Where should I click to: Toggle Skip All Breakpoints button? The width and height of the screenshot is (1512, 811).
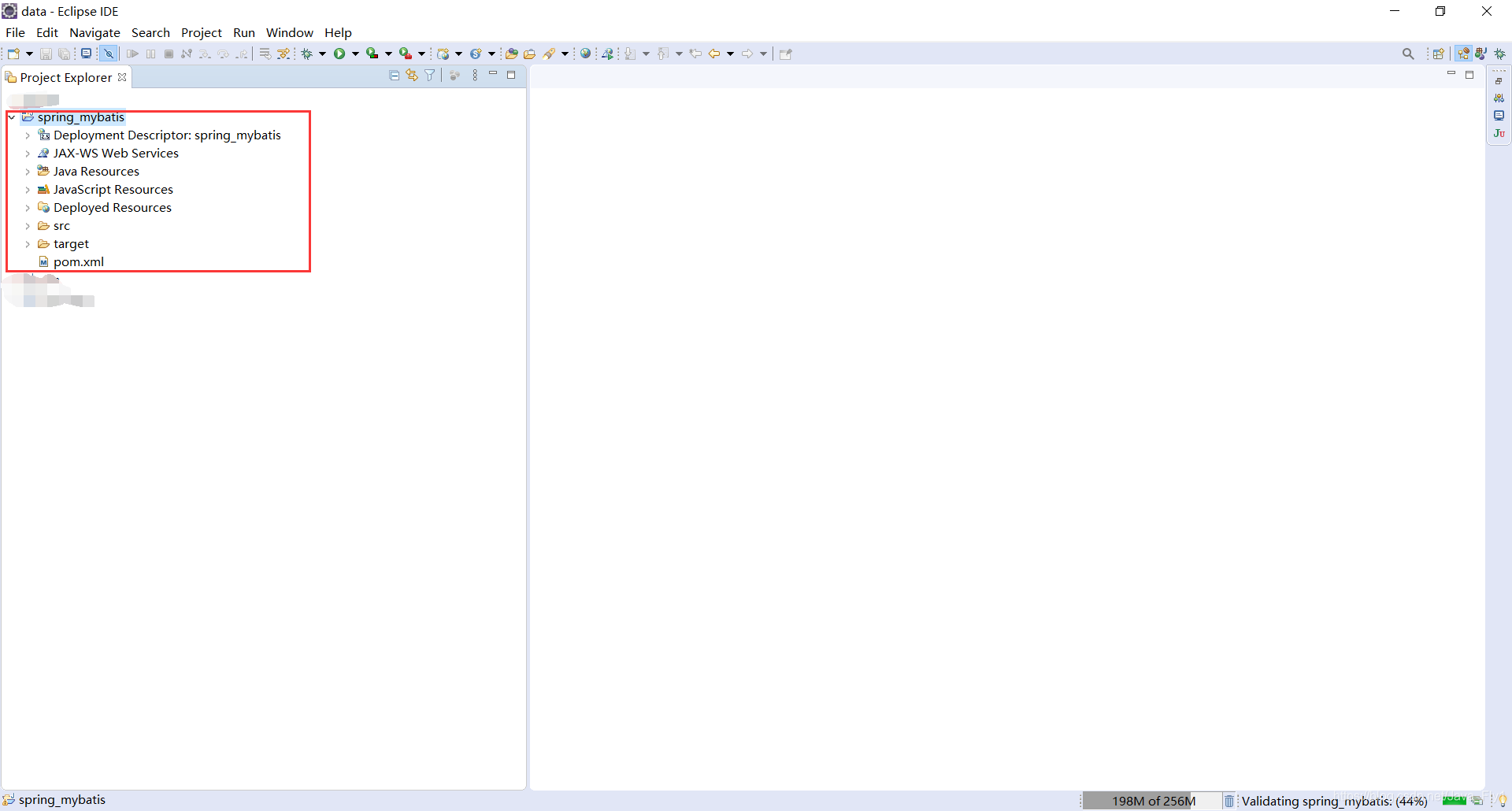pos(109,54)
